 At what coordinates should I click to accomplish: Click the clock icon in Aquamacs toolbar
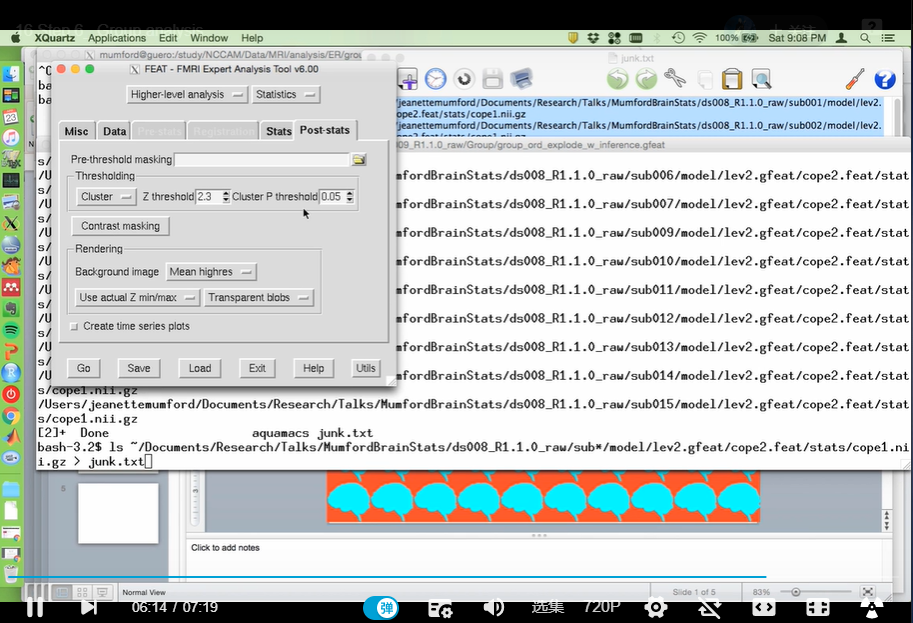pos(435,79)
